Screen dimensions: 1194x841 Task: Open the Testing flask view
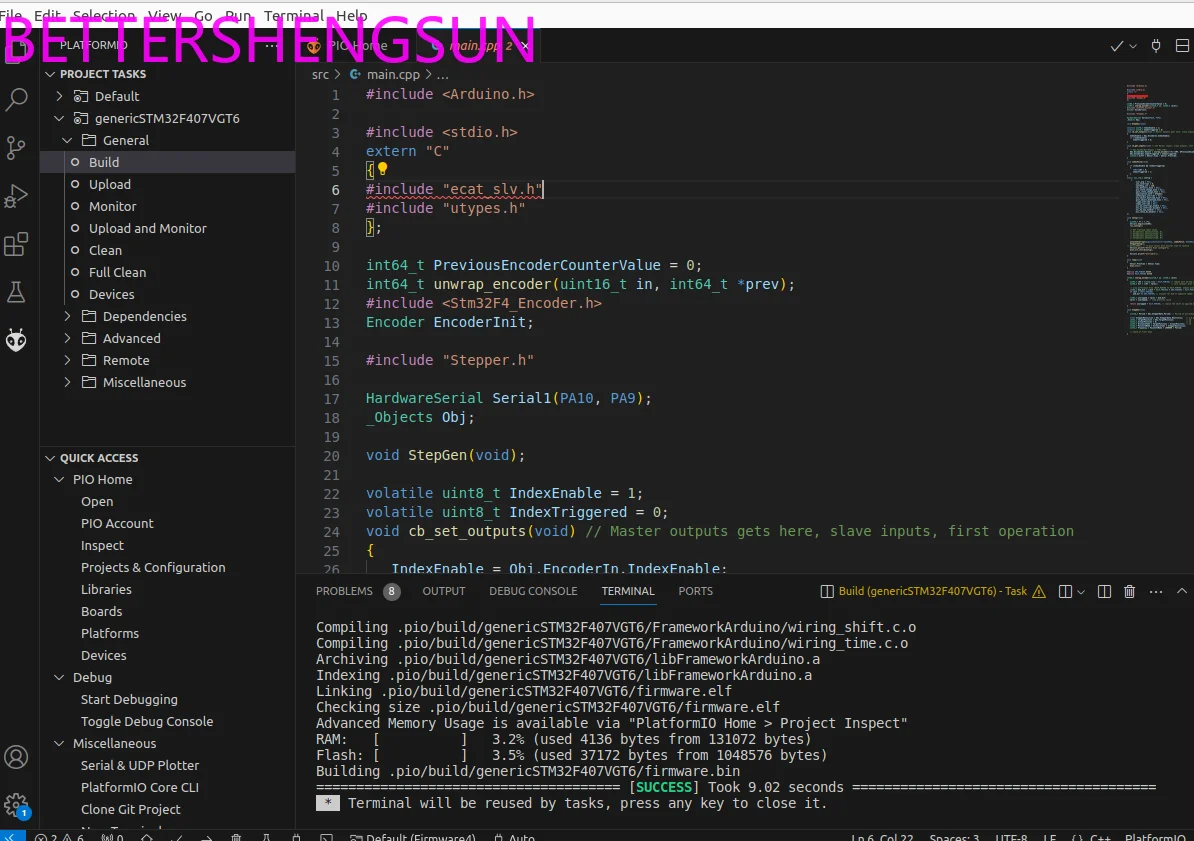pyautogui.click(x=16, y=292)
